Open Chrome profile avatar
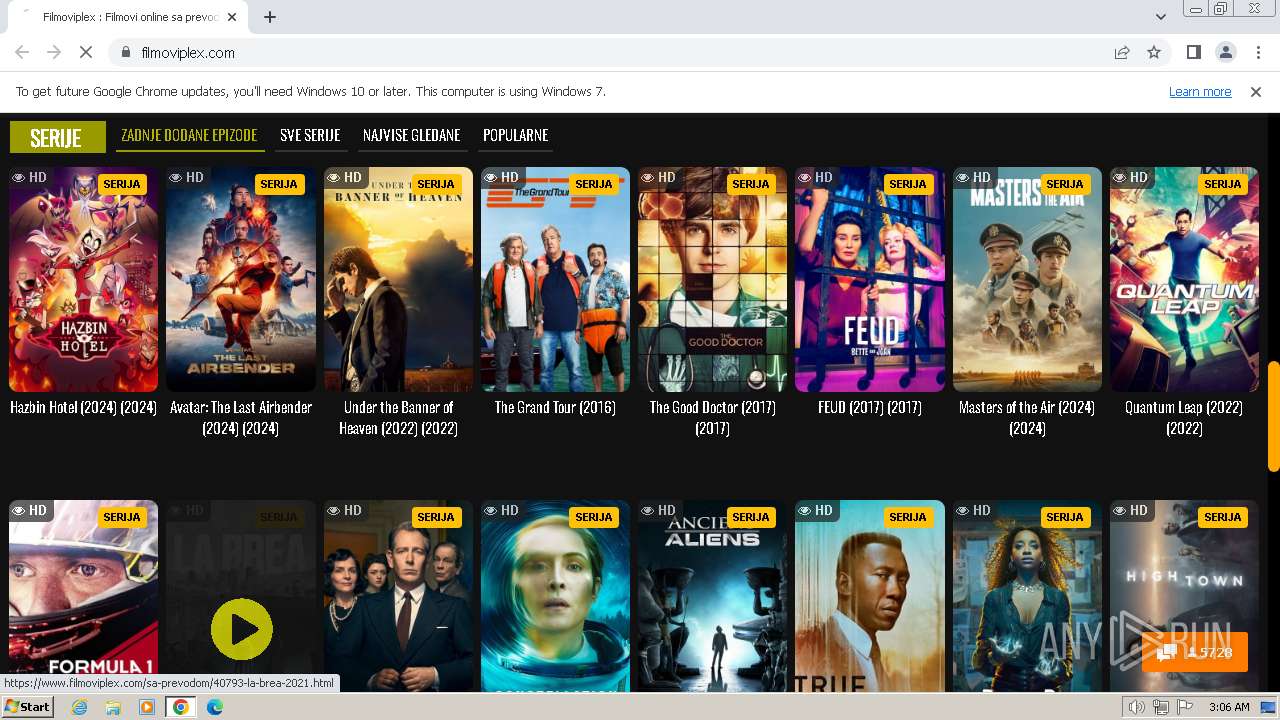Image resolution: width=1280 pixels, height=720 pixels. pos(1226,53)
